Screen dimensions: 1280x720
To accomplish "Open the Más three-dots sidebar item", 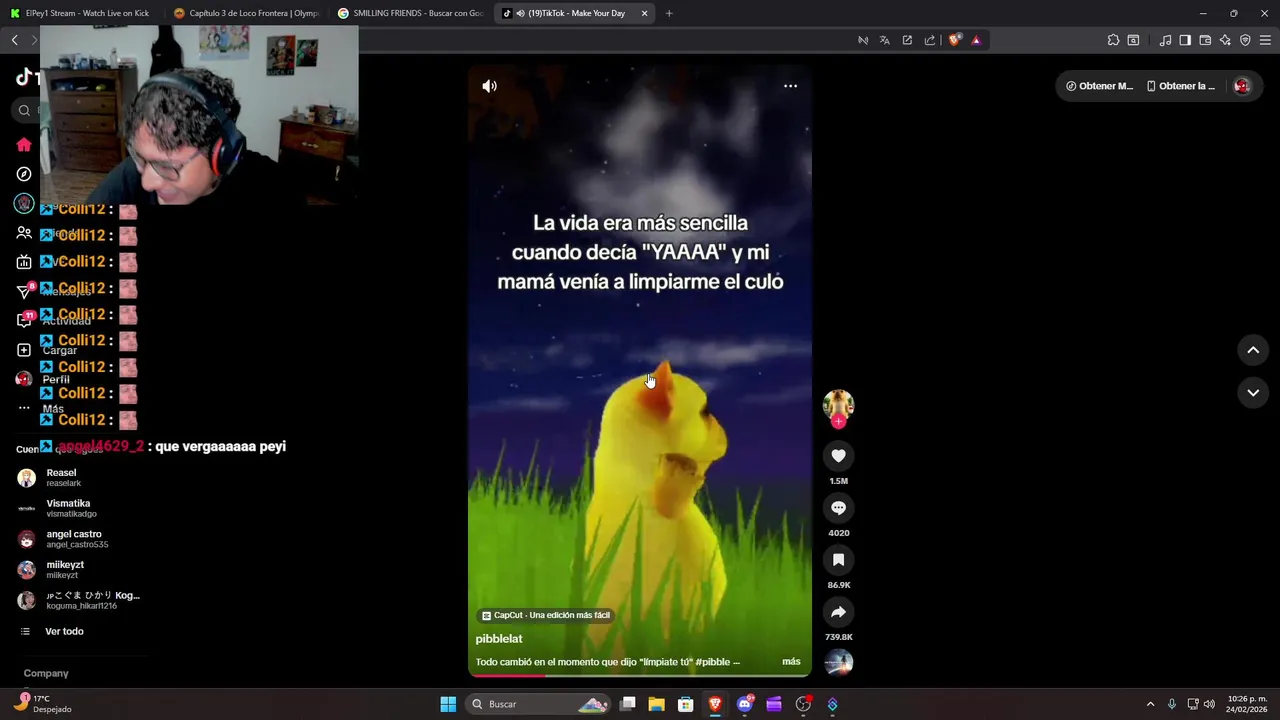I will (x=24, y=408).
